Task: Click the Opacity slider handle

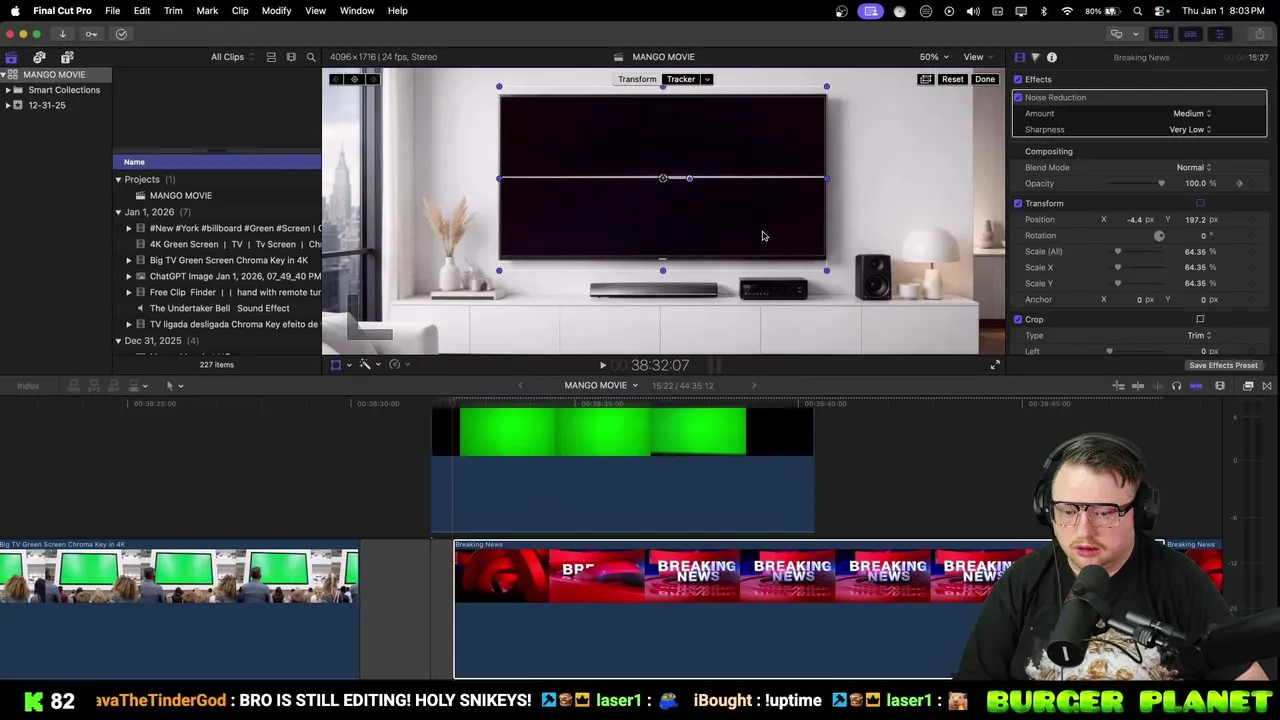Action: (x=1161, y=183)
